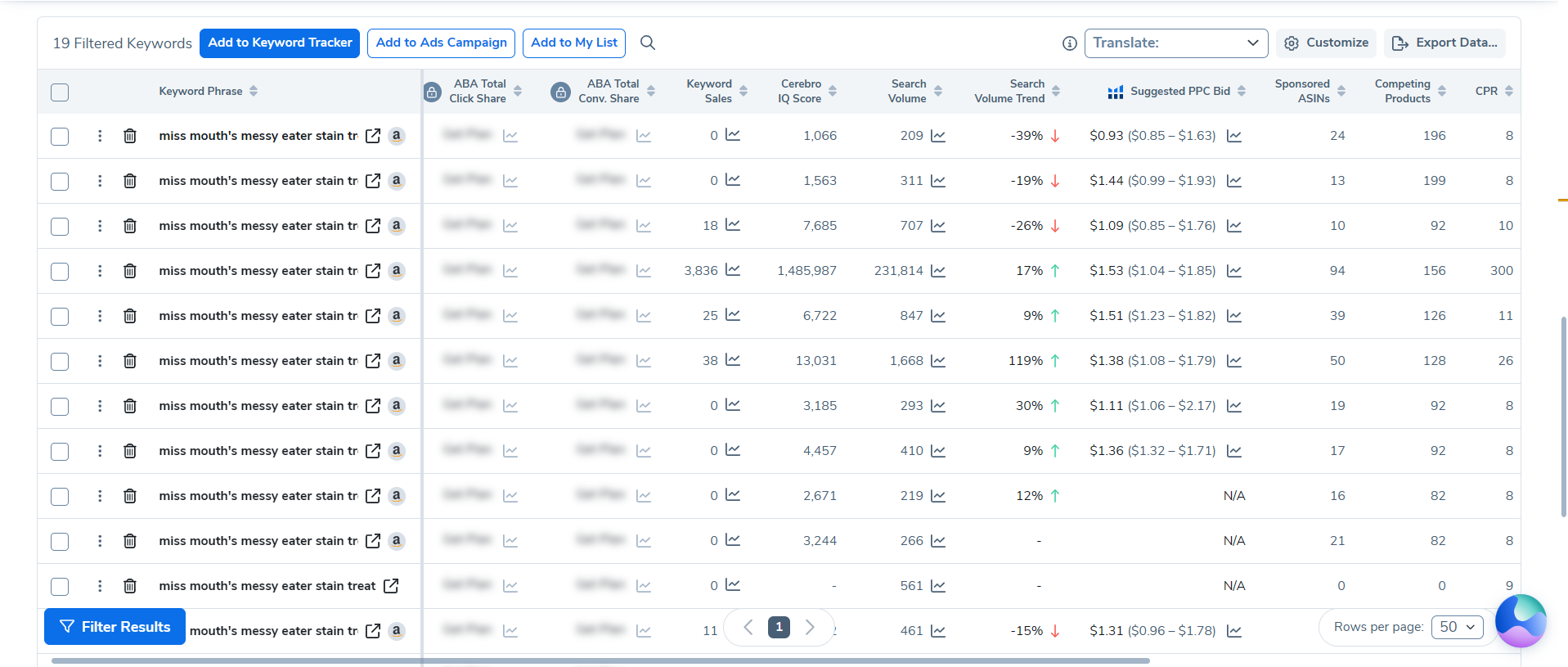Show keyword sales chart for 3,836 sales
The width and height of the screenshot is (1568, 667).
pos(733,270)
